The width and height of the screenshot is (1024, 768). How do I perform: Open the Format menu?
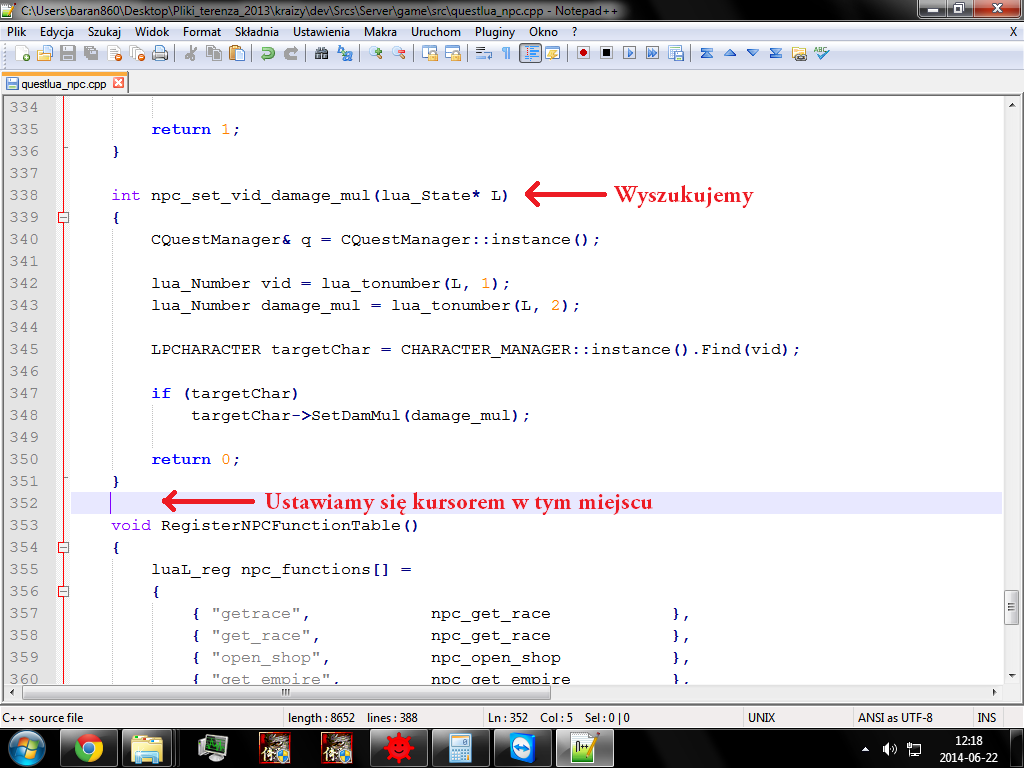(x=202, y=32)
